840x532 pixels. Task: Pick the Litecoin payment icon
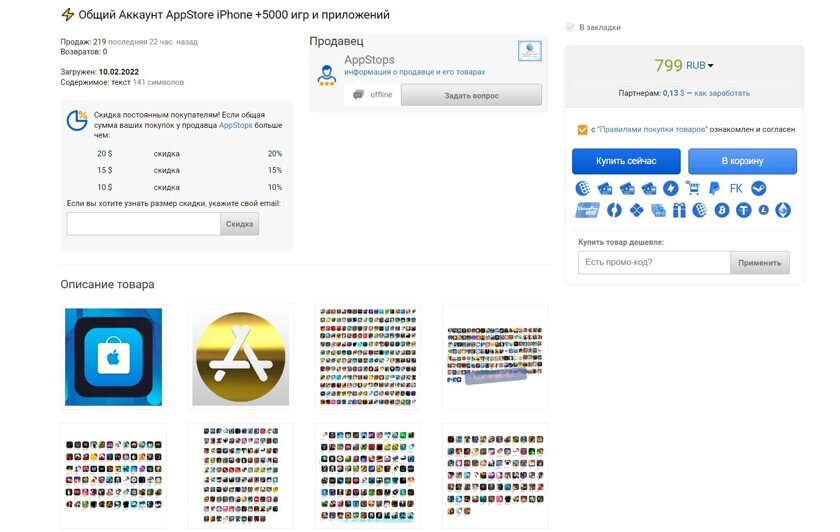[763, 210]
